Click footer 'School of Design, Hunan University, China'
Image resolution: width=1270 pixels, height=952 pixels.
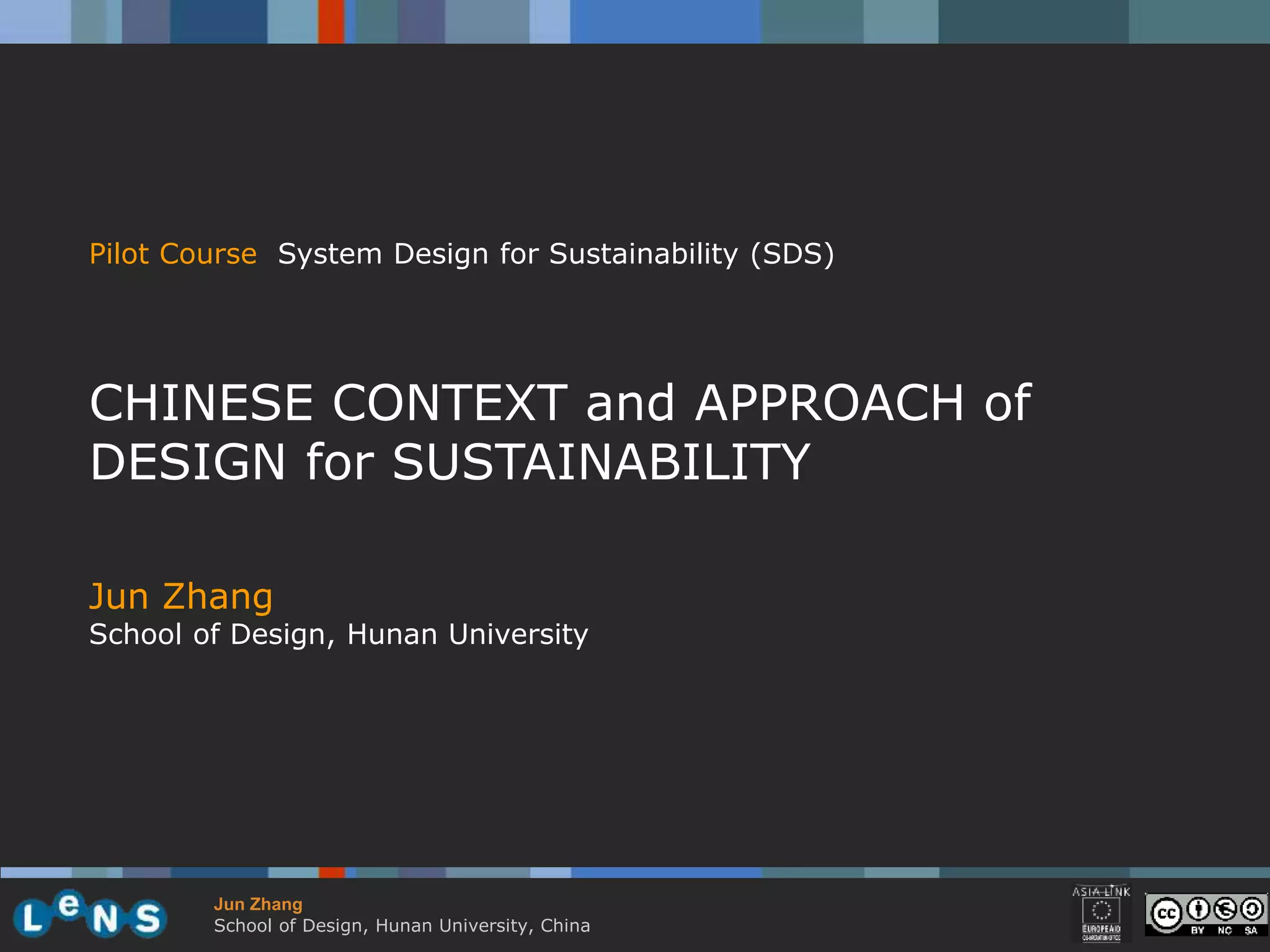[402, 925]
